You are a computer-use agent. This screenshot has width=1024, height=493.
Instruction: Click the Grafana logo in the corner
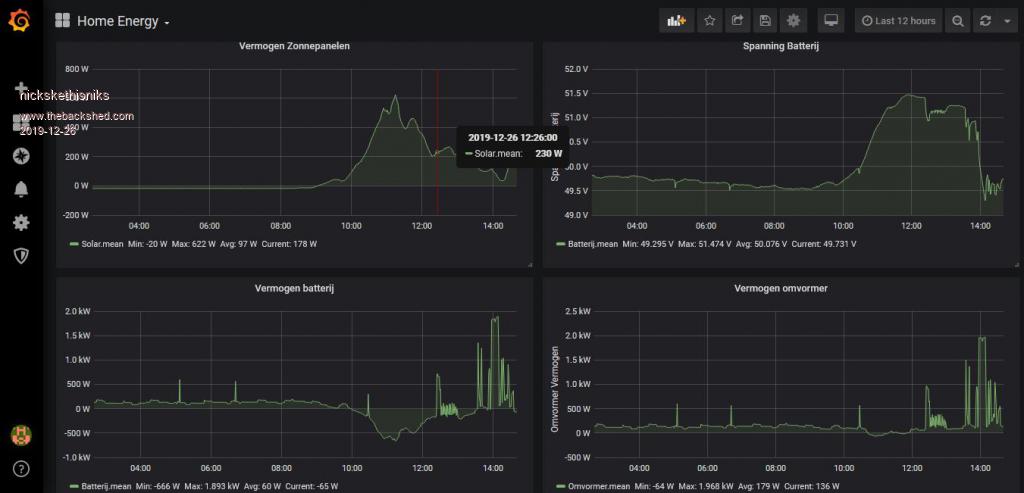20,20
